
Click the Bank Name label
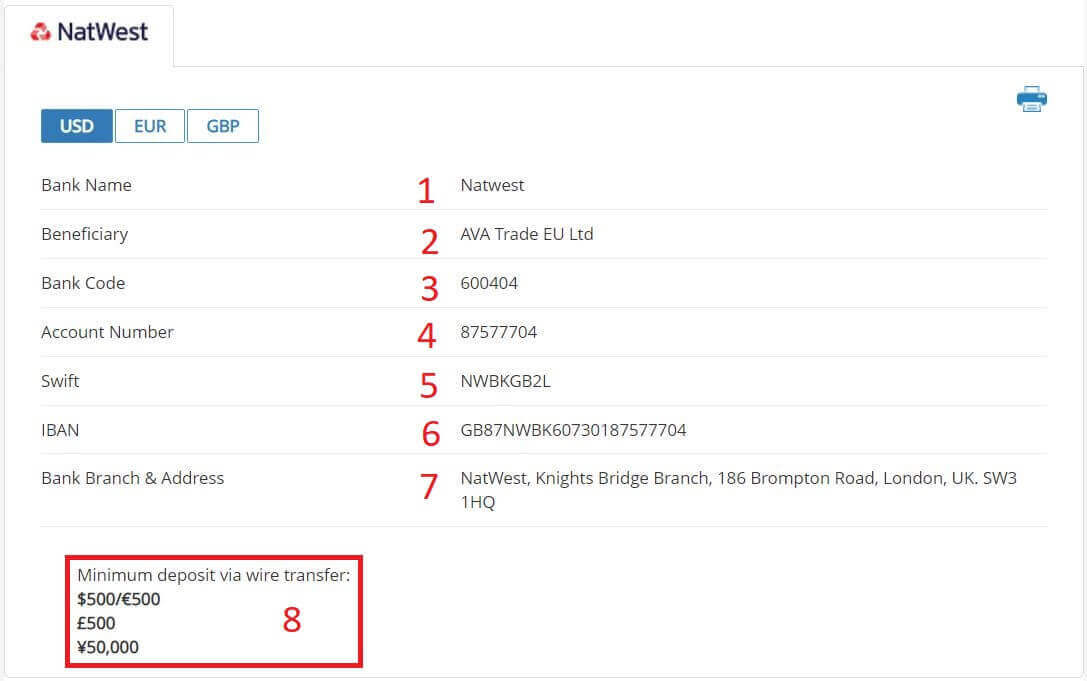86,185
